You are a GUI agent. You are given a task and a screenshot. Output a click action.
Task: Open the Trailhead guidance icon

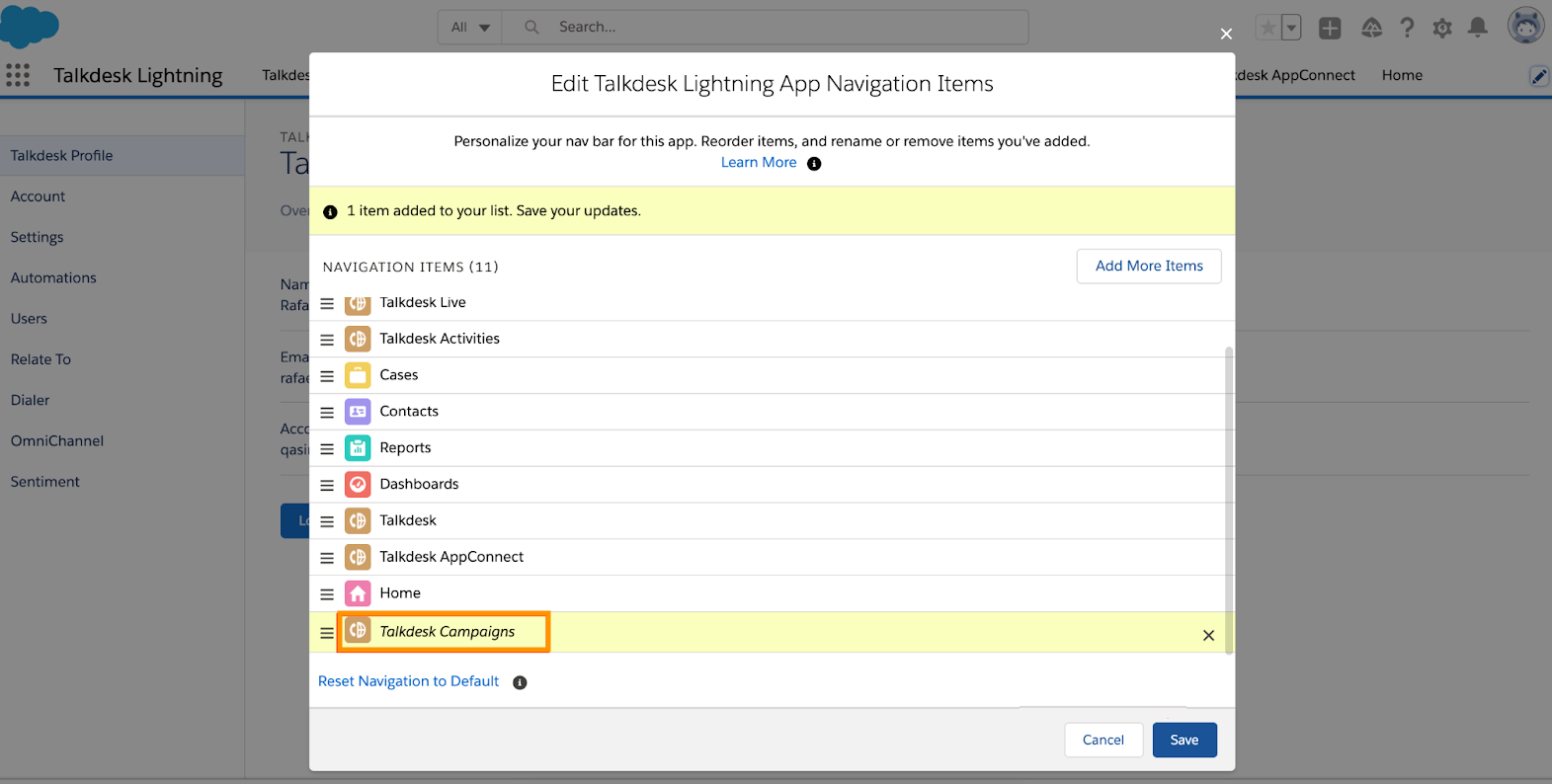point(1371,28)
